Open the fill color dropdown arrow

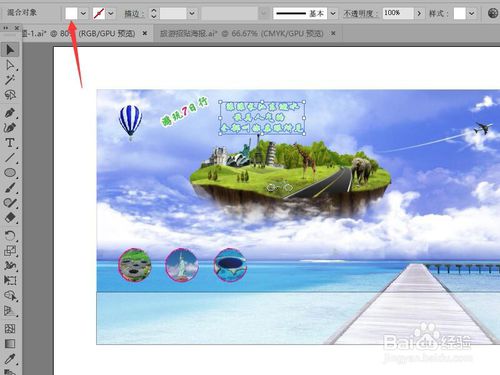(83, 13)
